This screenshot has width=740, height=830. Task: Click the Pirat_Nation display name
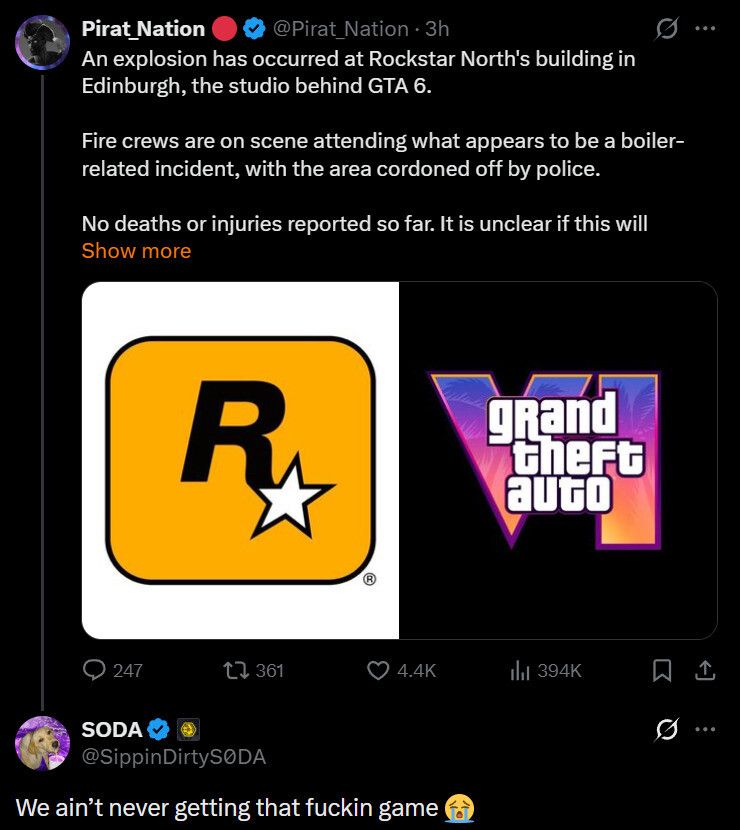pyautogui.click(x=143, y=29)
